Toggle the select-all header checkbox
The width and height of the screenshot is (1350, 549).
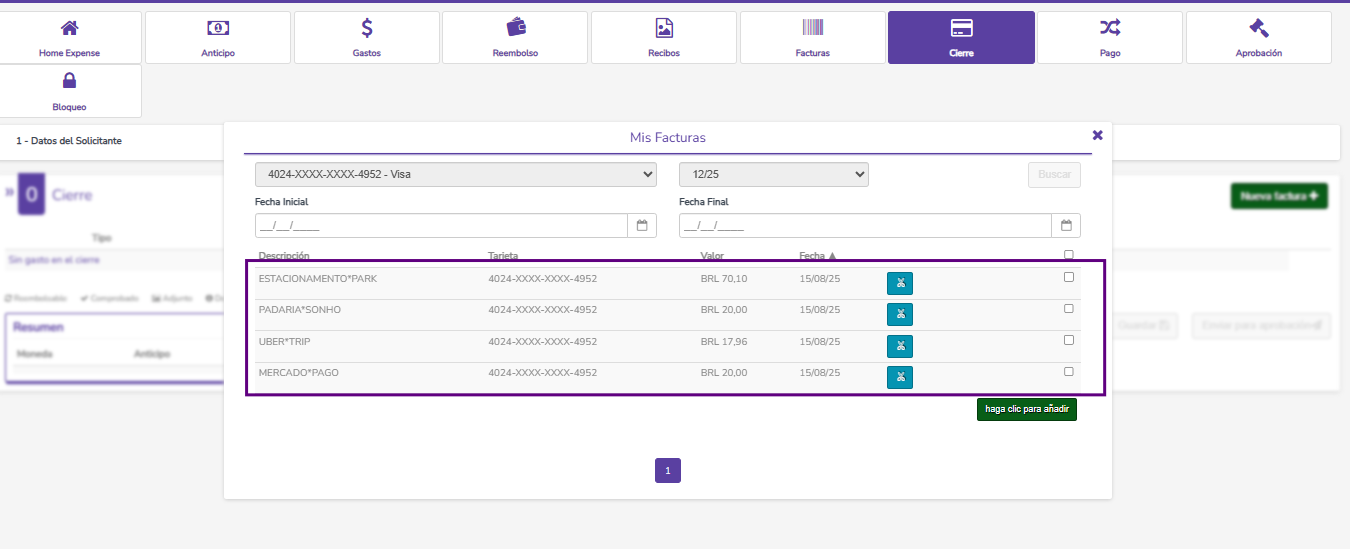pos(1069,255)
